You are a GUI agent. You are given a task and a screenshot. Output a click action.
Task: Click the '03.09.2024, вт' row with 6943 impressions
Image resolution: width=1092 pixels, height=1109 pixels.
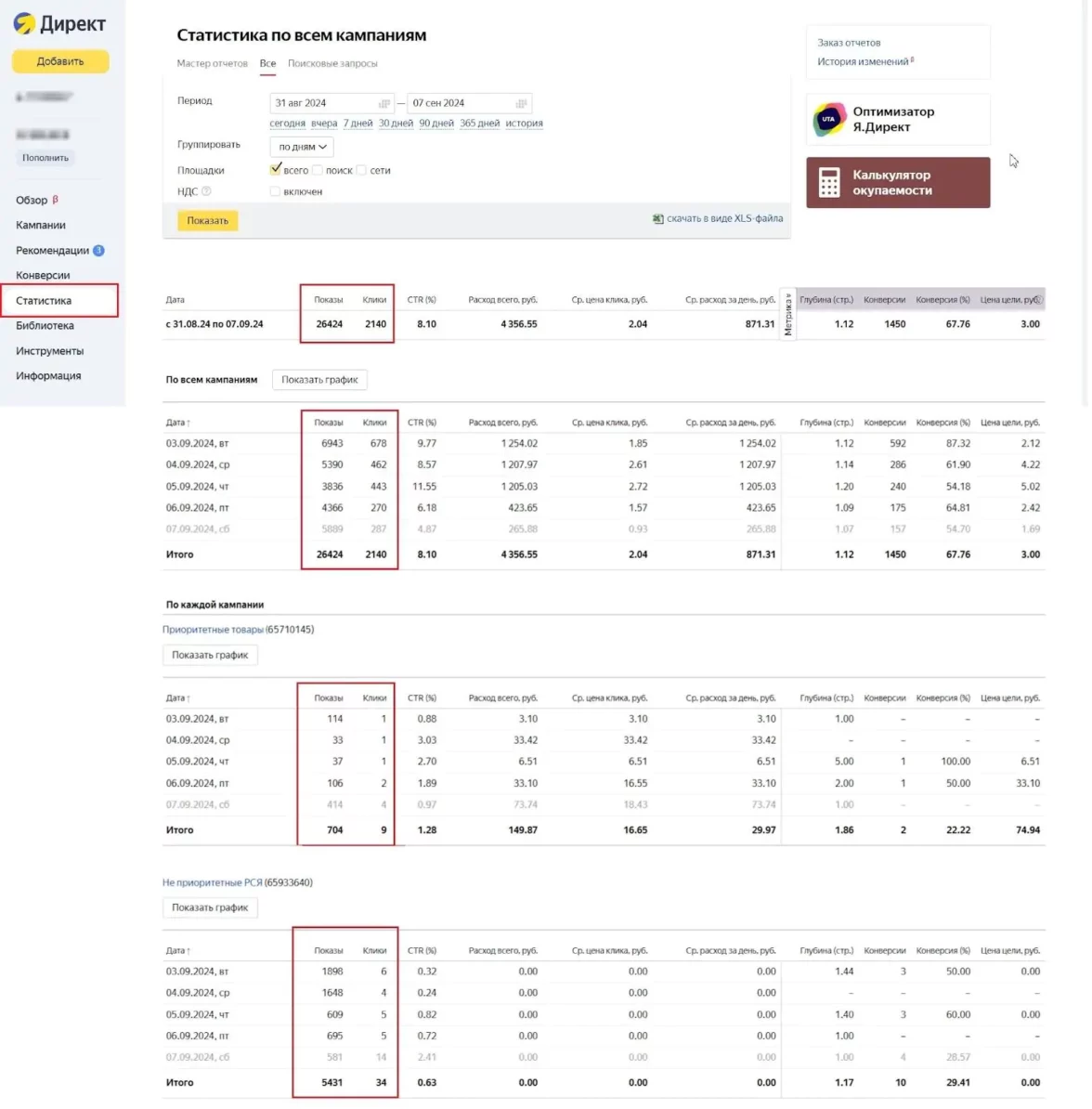coord(604,443)
